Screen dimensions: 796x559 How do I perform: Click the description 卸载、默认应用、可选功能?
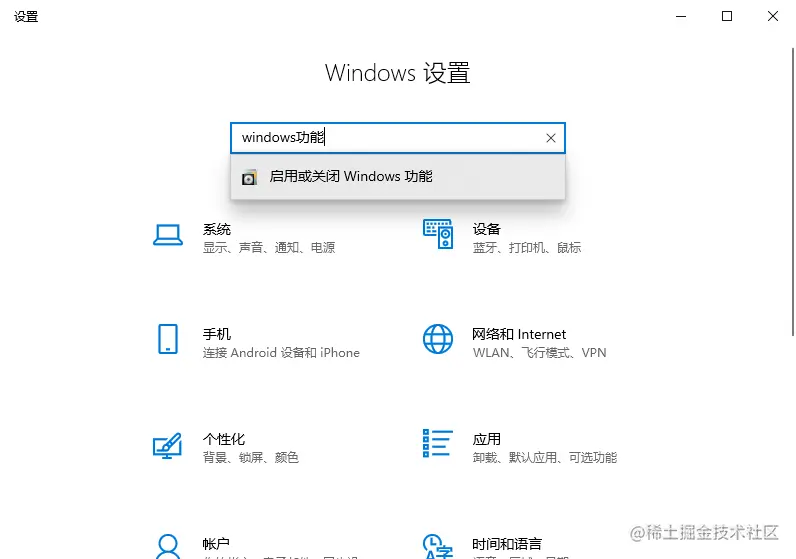[545, 457]
